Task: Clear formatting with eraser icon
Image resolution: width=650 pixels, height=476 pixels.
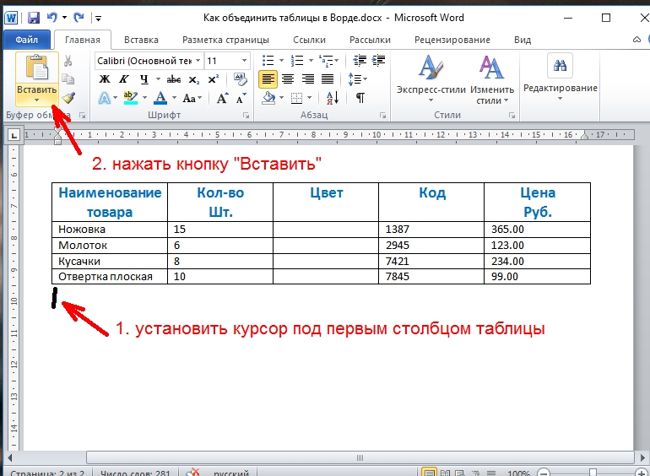Action: (x=240, y=79)
